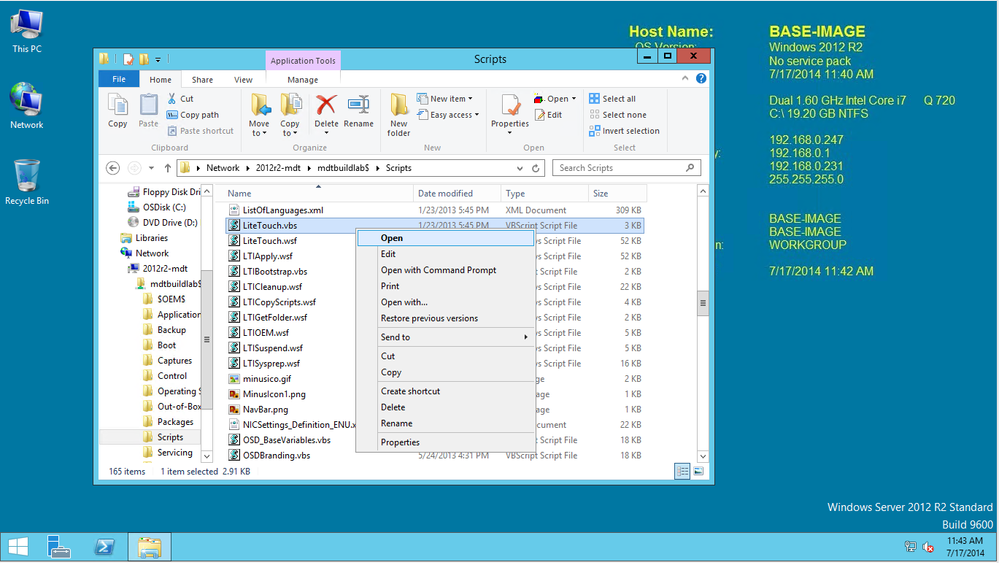The width and height of the screenshot is (999, 563).
Task: Click the file list scrollbar down arrow
Action: click(x=703, y=456)
